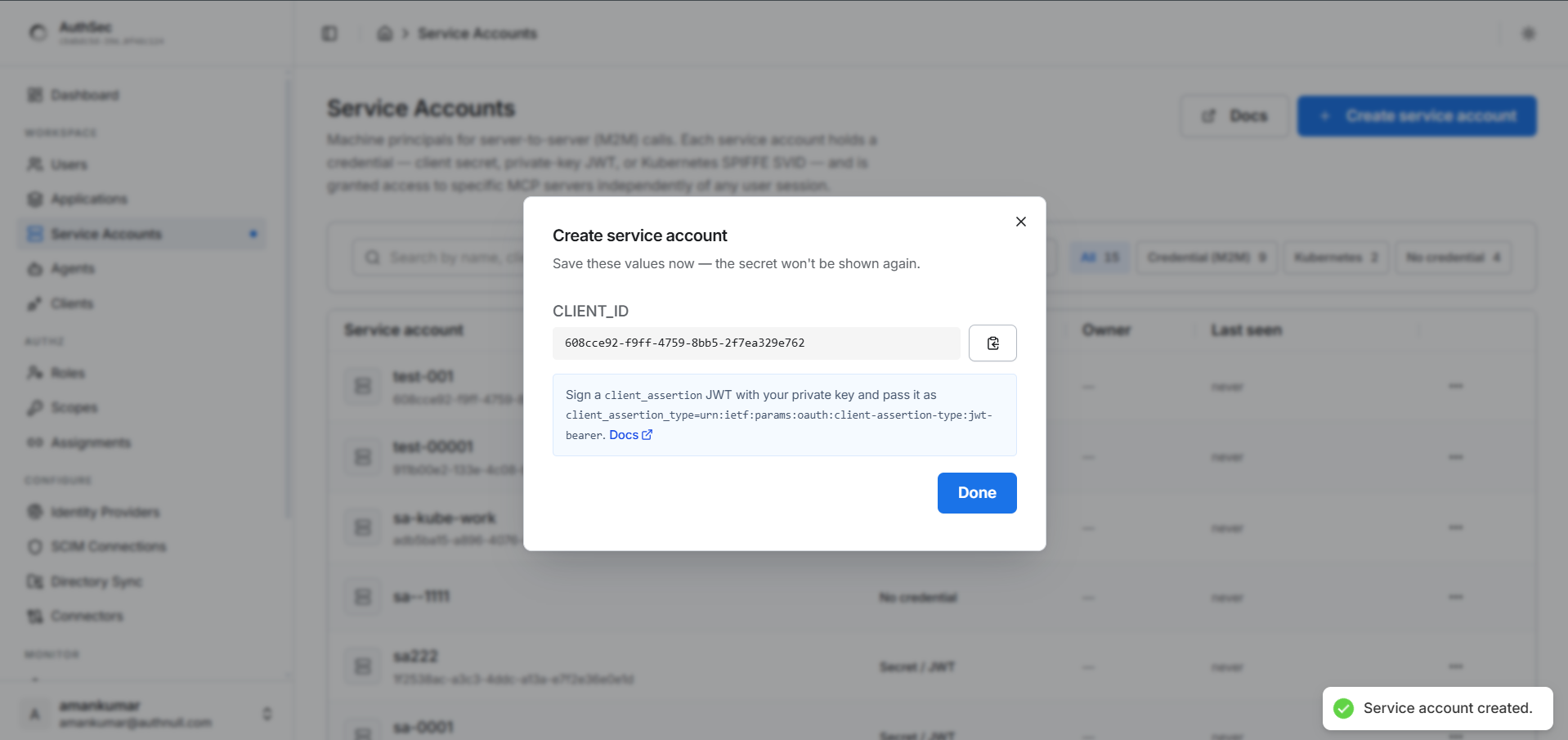This screenshot has height=740, width=1568.
Task: Open row actions for test-00001
Action: [1455, 457]
